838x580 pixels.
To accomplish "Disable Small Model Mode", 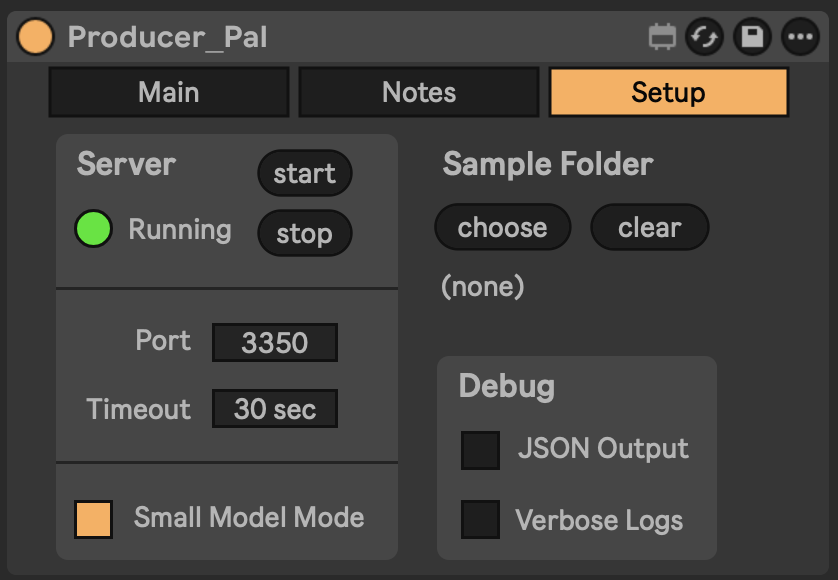I will point(96,518).
